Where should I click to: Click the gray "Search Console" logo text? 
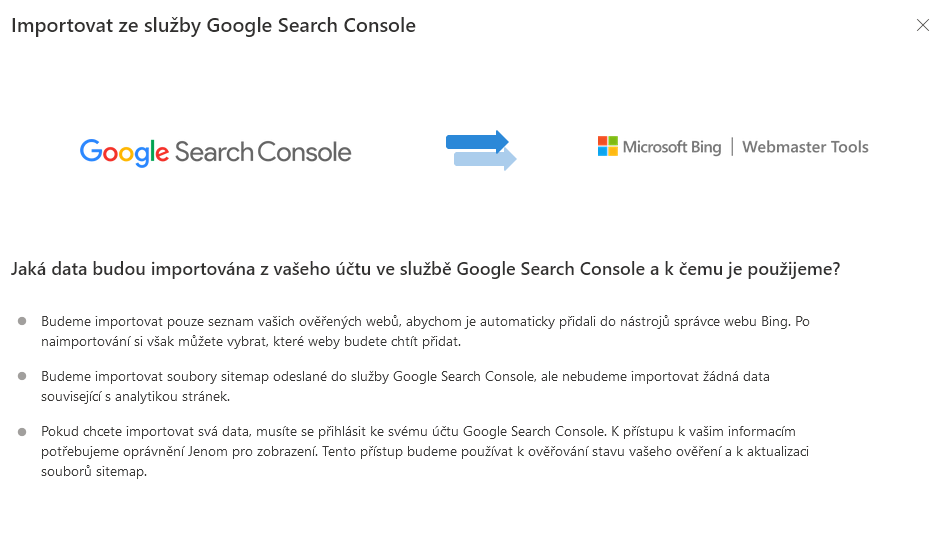[x=263, y=152]
